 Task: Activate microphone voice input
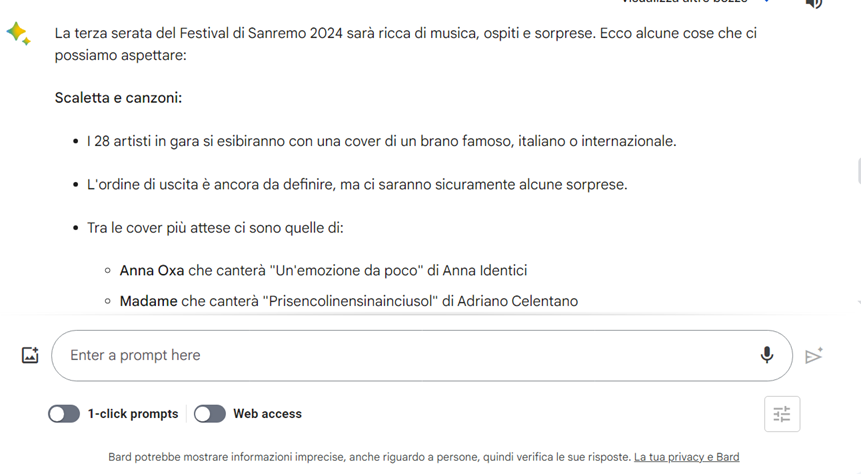click(x=767, y=355)
